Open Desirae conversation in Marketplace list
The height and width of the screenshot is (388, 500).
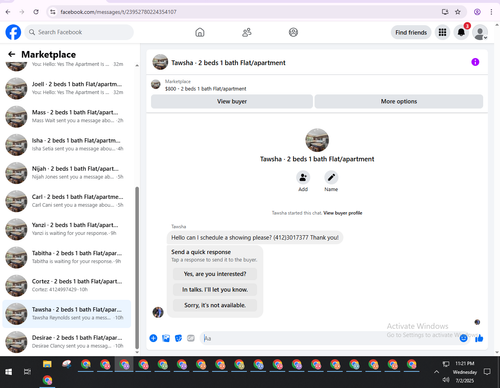coord(67,342)
